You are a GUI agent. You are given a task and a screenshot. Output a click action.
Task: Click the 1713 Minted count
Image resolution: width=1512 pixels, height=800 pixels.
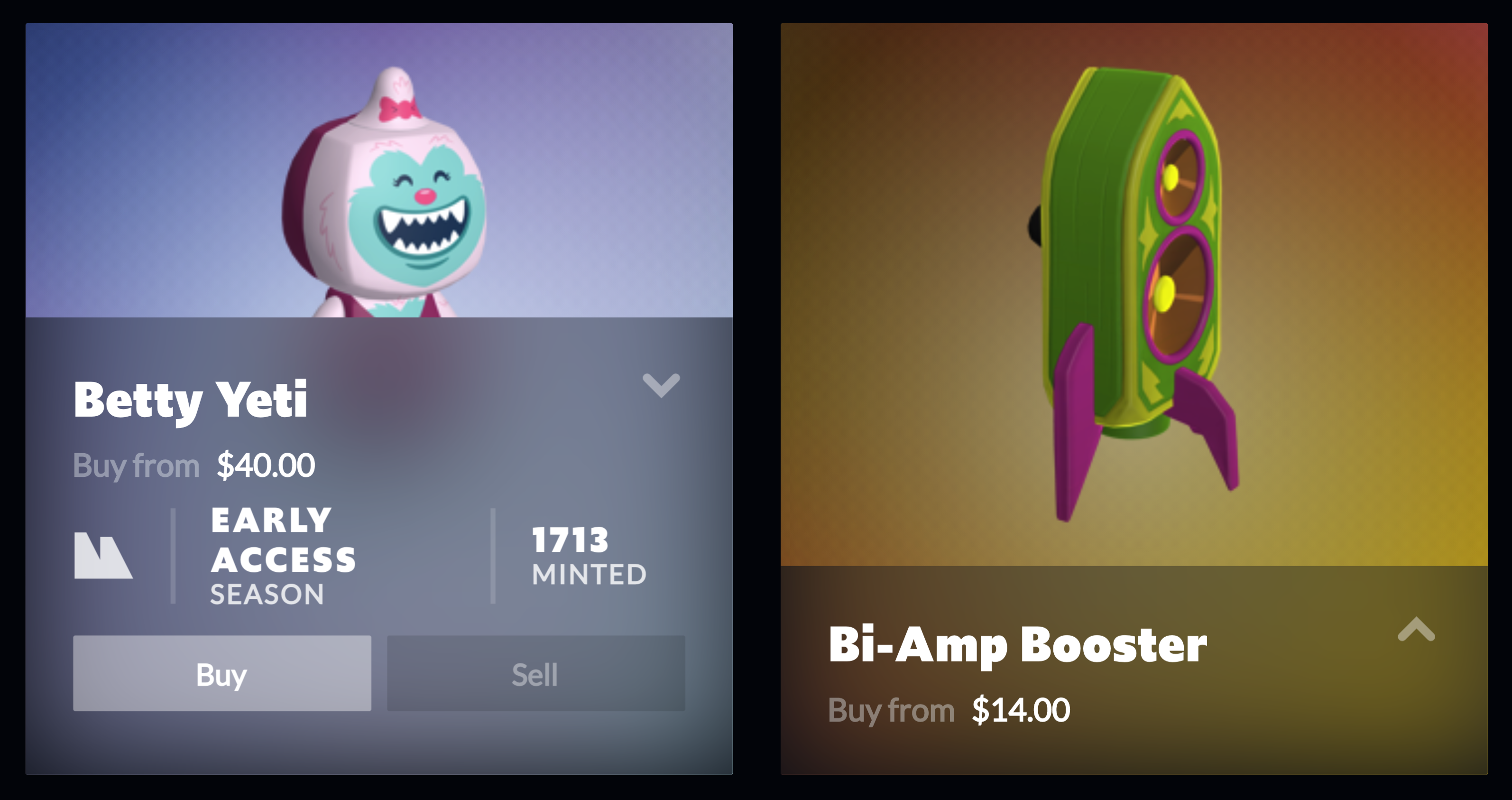(589, 556)
